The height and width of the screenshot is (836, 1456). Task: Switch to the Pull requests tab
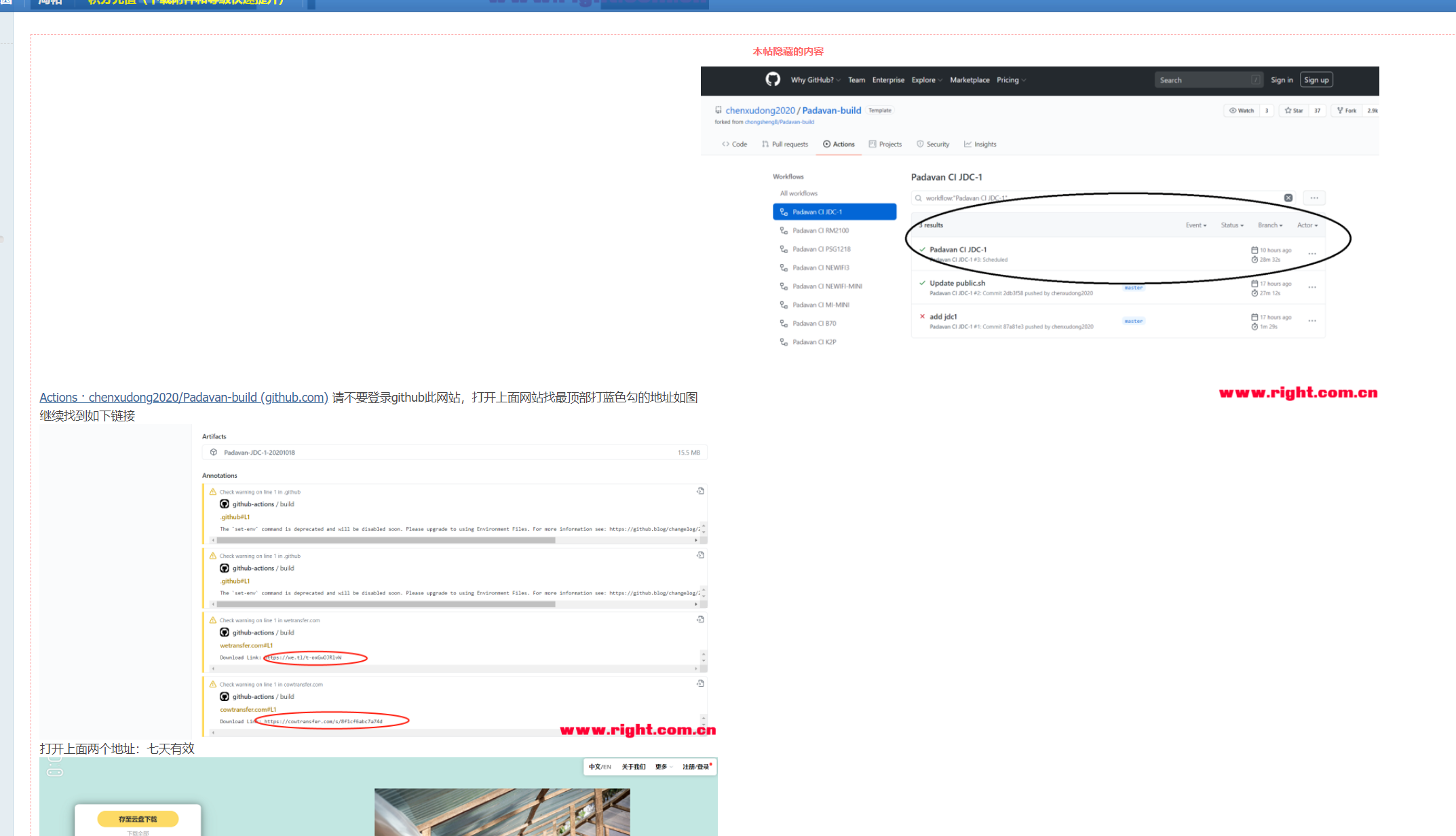coord(785,145)
